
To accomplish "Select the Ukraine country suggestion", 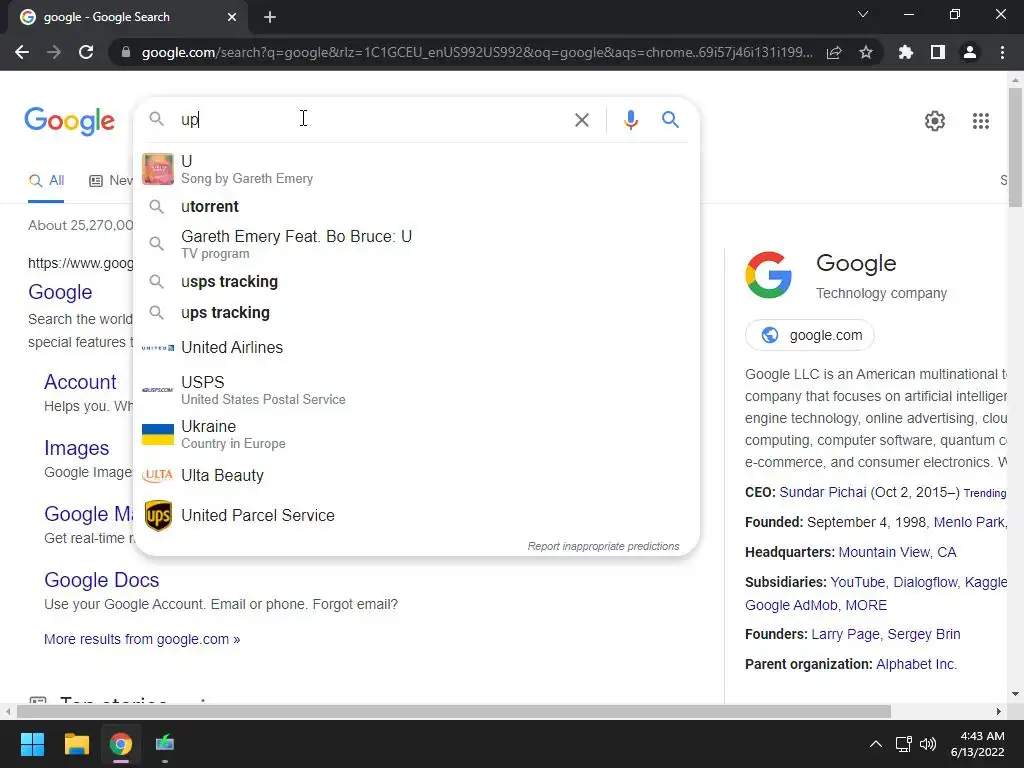I will pos(416,434).
